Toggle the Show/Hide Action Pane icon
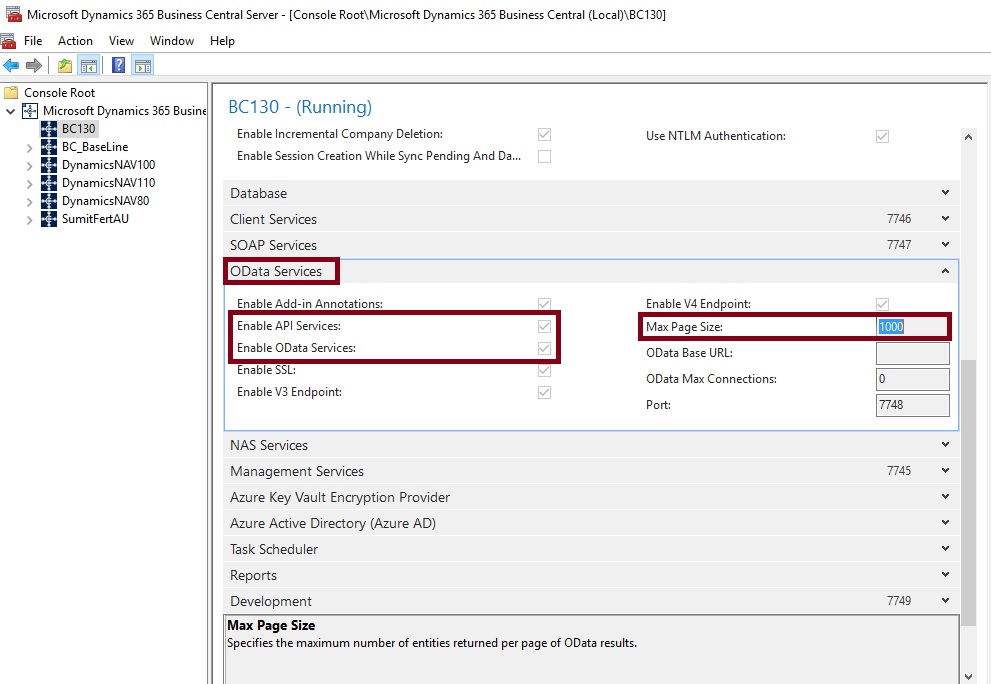The image size is (991, 684). 143,66
